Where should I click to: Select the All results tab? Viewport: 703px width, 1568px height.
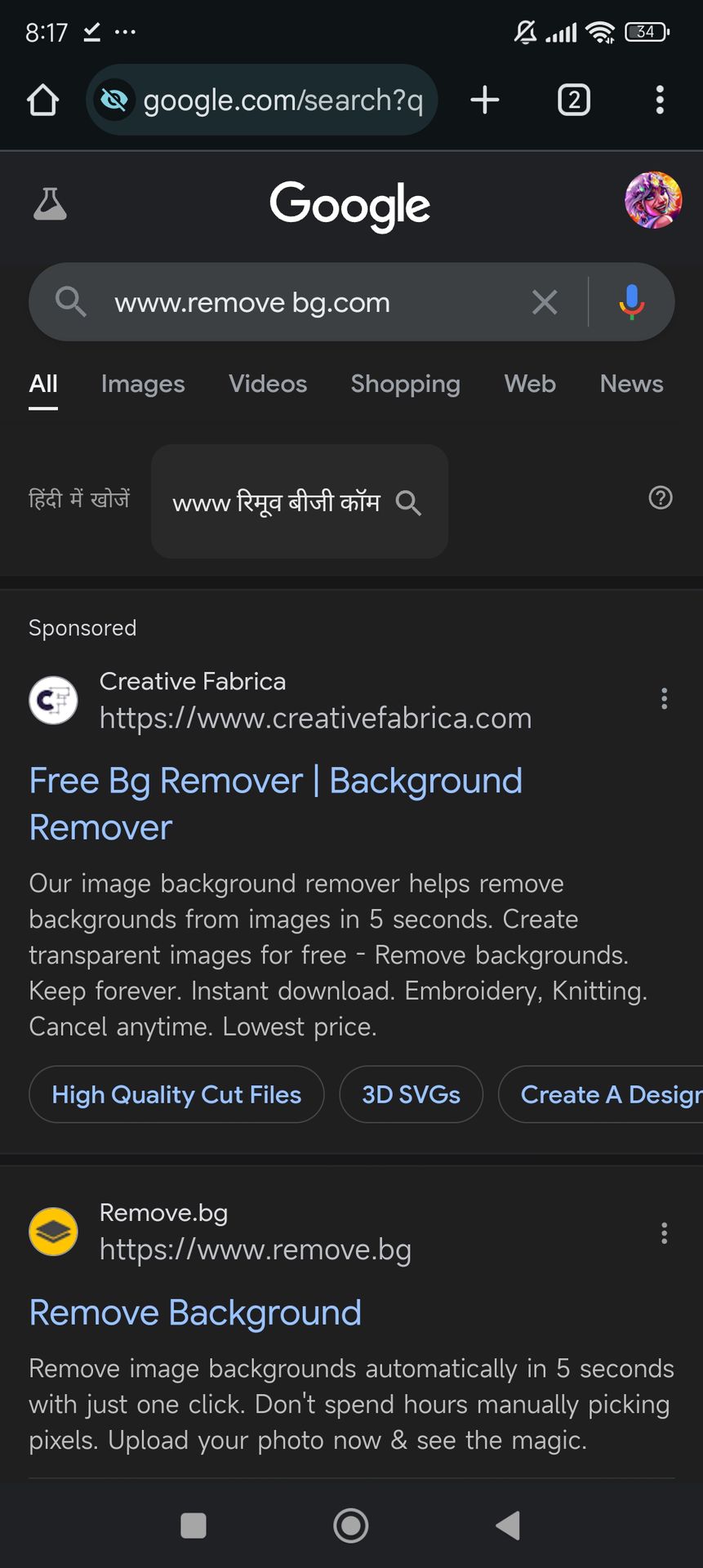coord(43,384)
